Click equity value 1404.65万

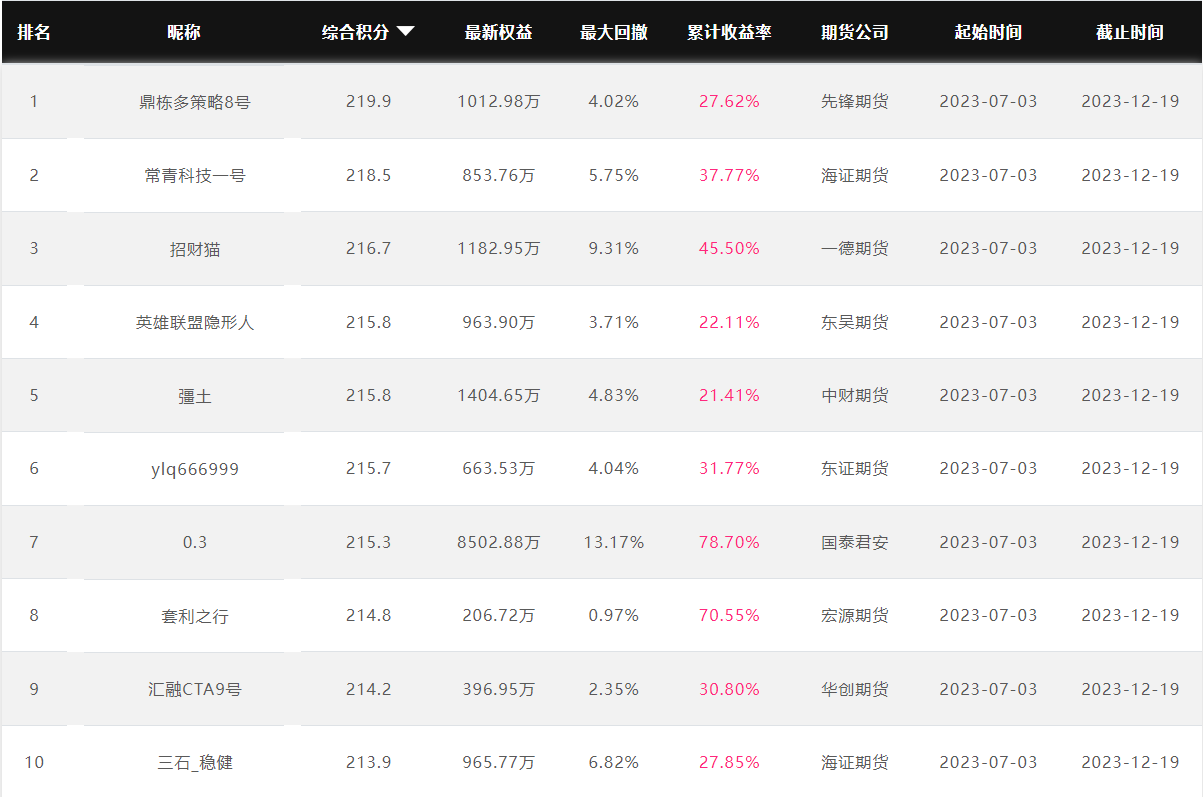(x=499, y=395)
